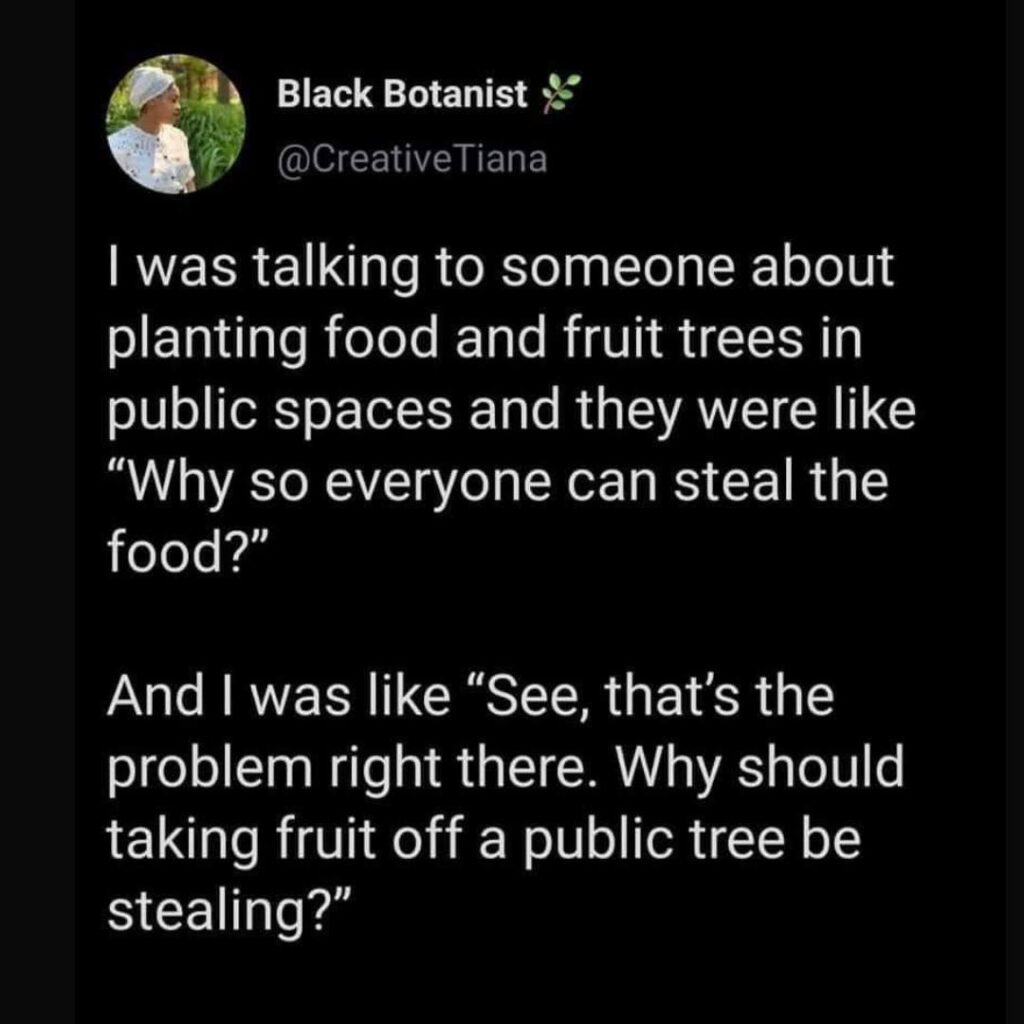Open the Black Botanist display name

[402, 95]
